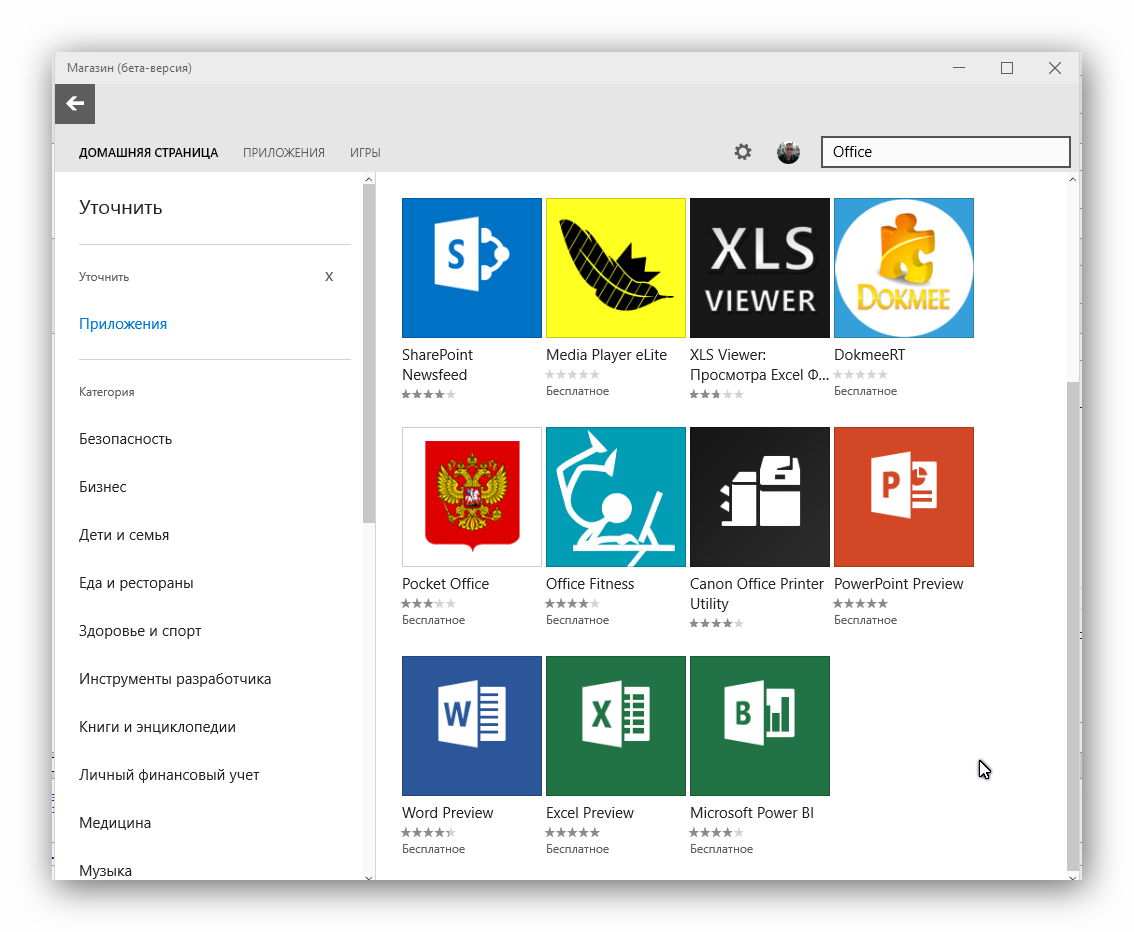Click the Pocket Office title text
Image resolution: width=1134 pixels, height=932 pixels.
[446, 584]
